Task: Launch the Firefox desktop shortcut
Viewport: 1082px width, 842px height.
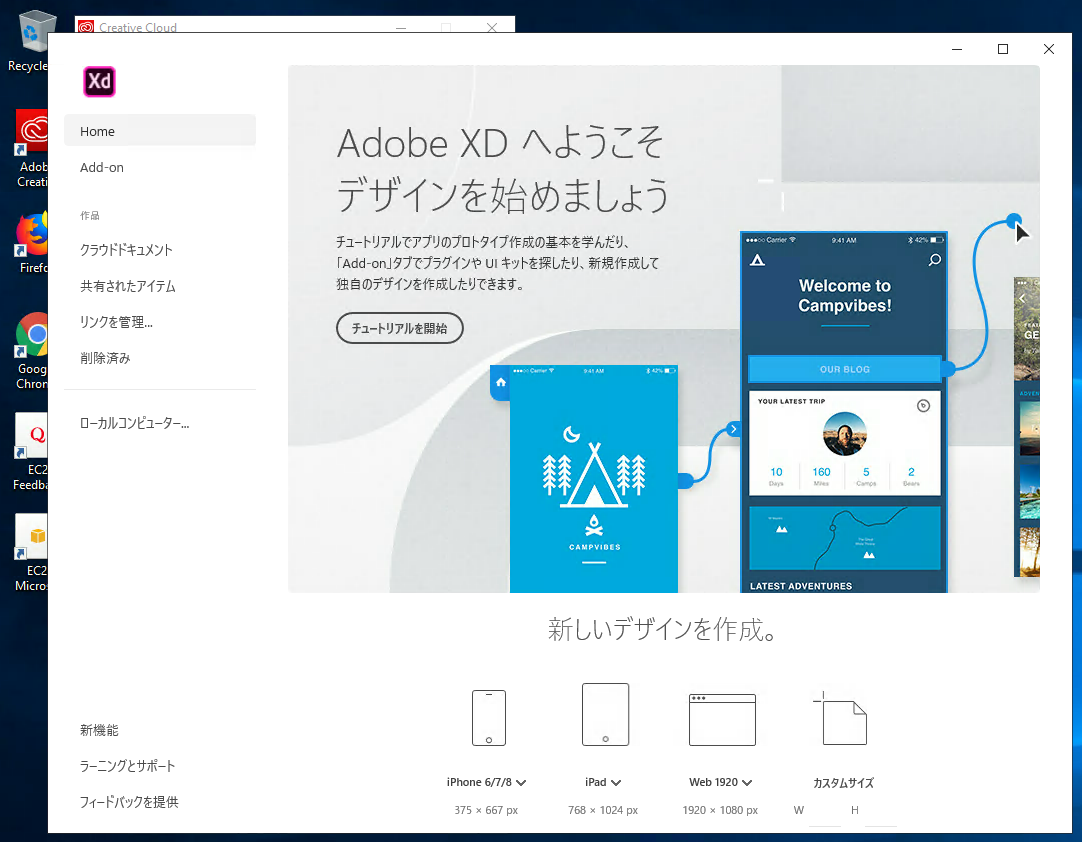Action: pos(32,243)
